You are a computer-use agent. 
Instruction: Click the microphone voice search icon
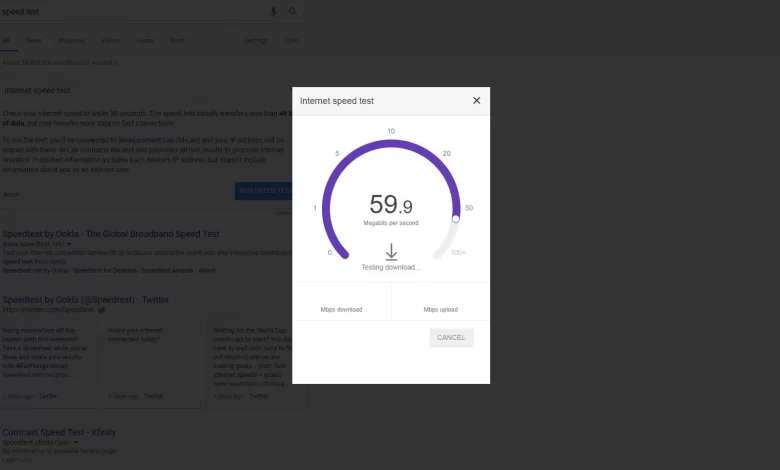point(274,11)
